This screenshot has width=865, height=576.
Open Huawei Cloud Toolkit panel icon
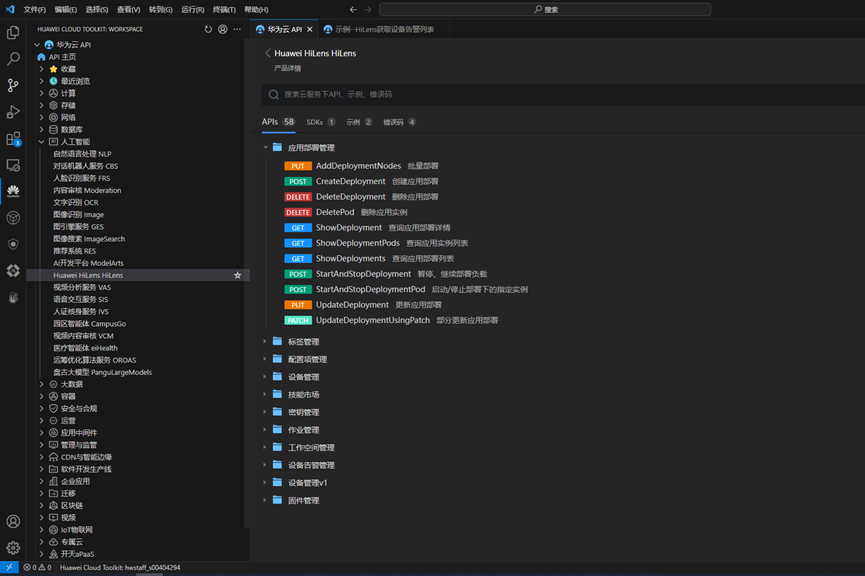pos(13,191)
